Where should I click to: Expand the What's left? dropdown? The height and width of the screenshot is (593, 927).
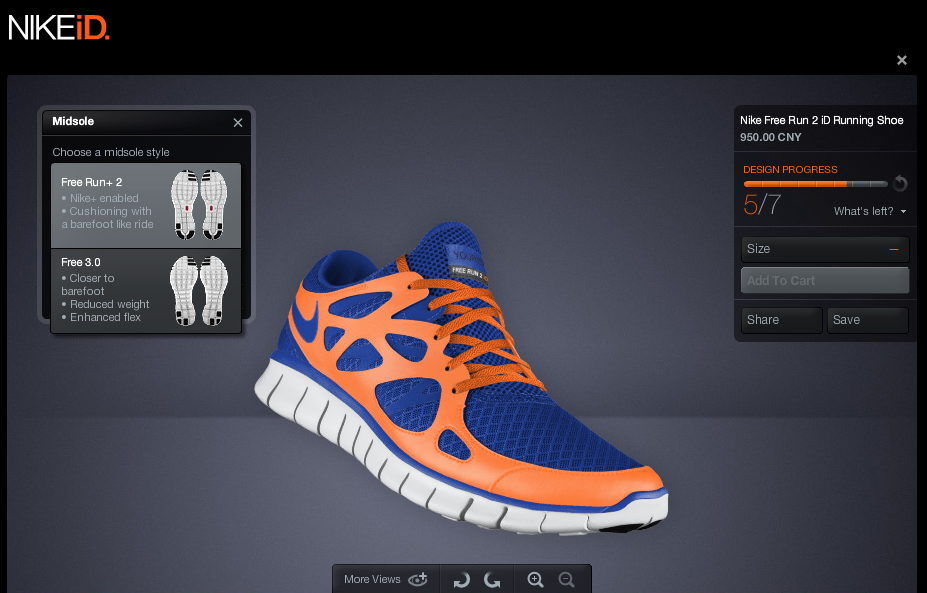point(870,212)
